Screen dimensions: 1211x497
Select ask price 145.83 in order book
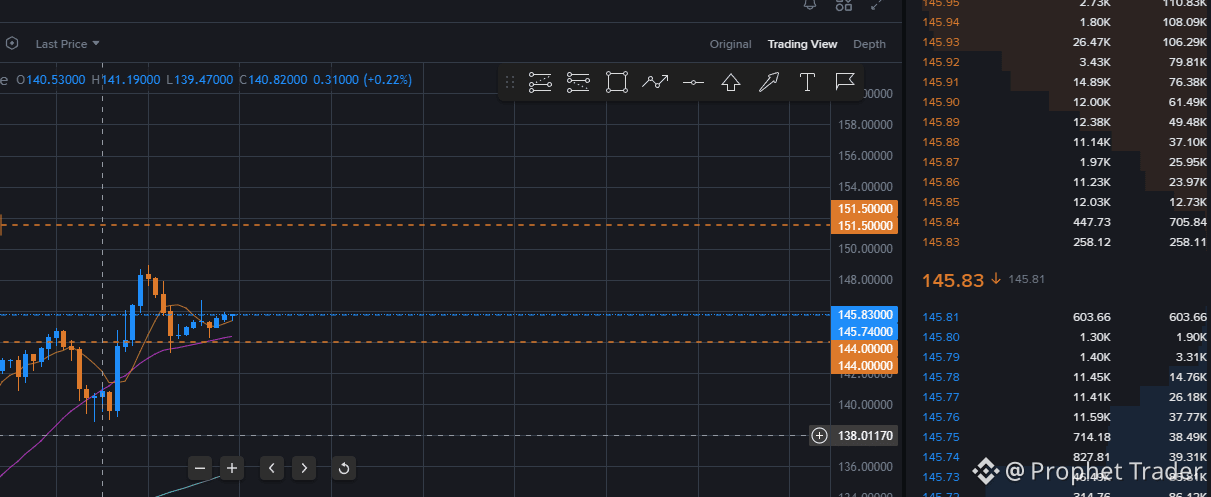pyautogui.click(x=940, y=242)
